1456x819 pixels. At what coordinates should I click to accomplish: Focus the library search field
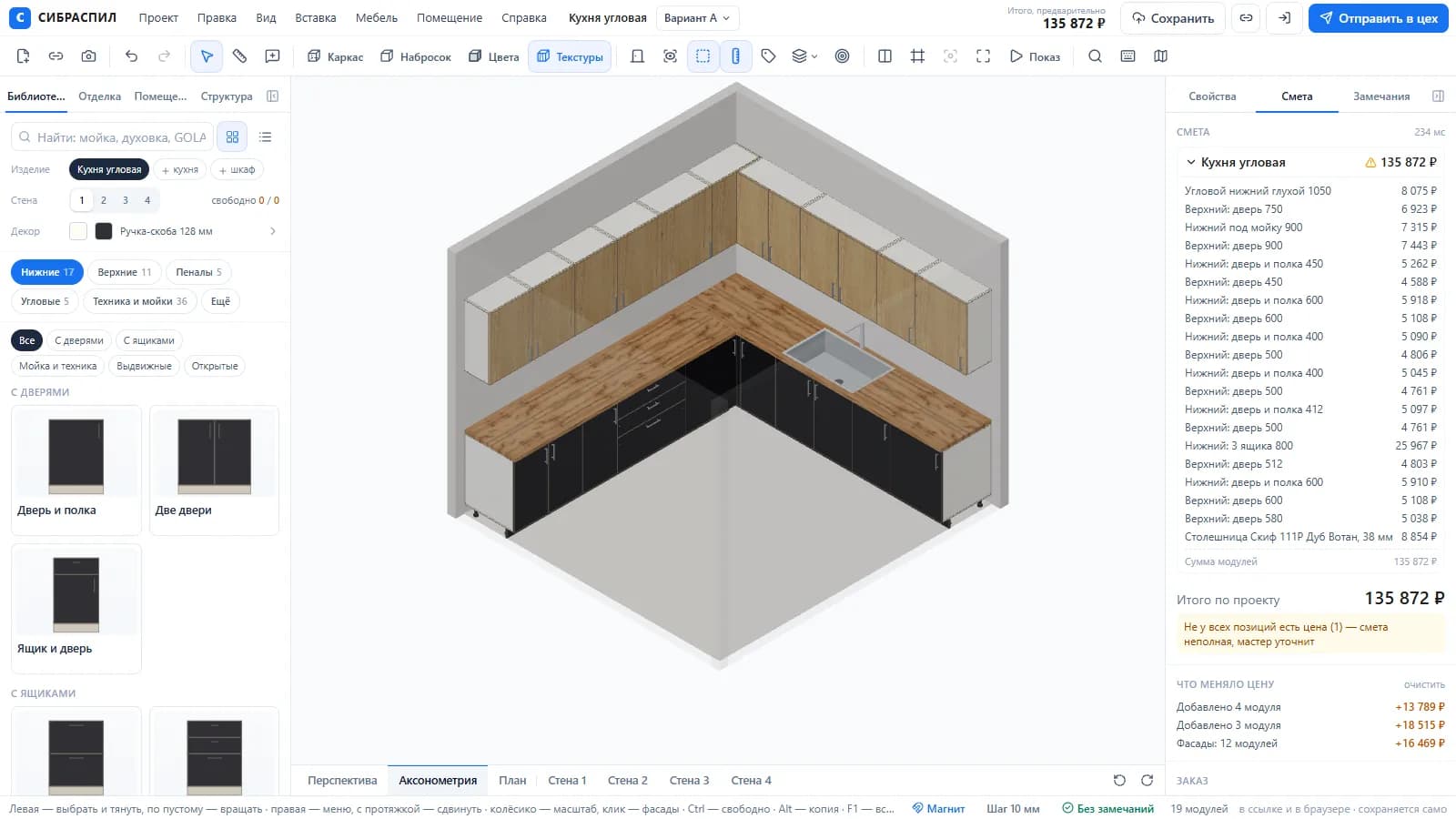(112, 137)
